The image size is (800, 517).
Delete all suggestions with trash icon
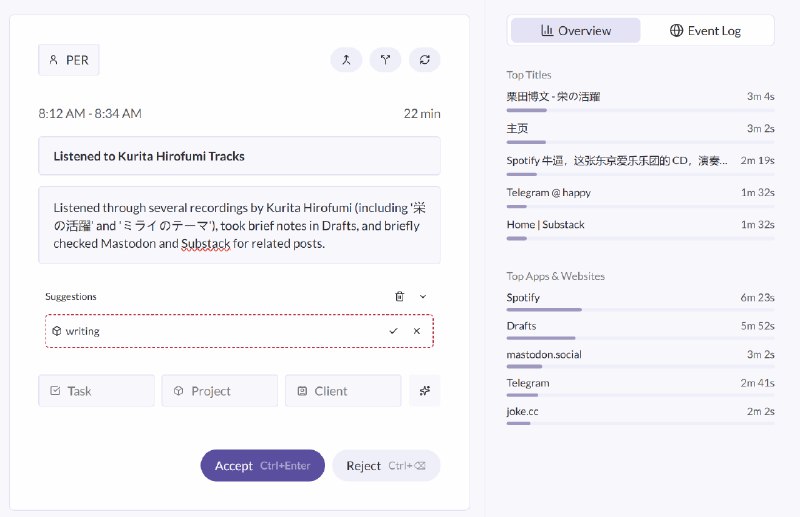coord(400,297)
